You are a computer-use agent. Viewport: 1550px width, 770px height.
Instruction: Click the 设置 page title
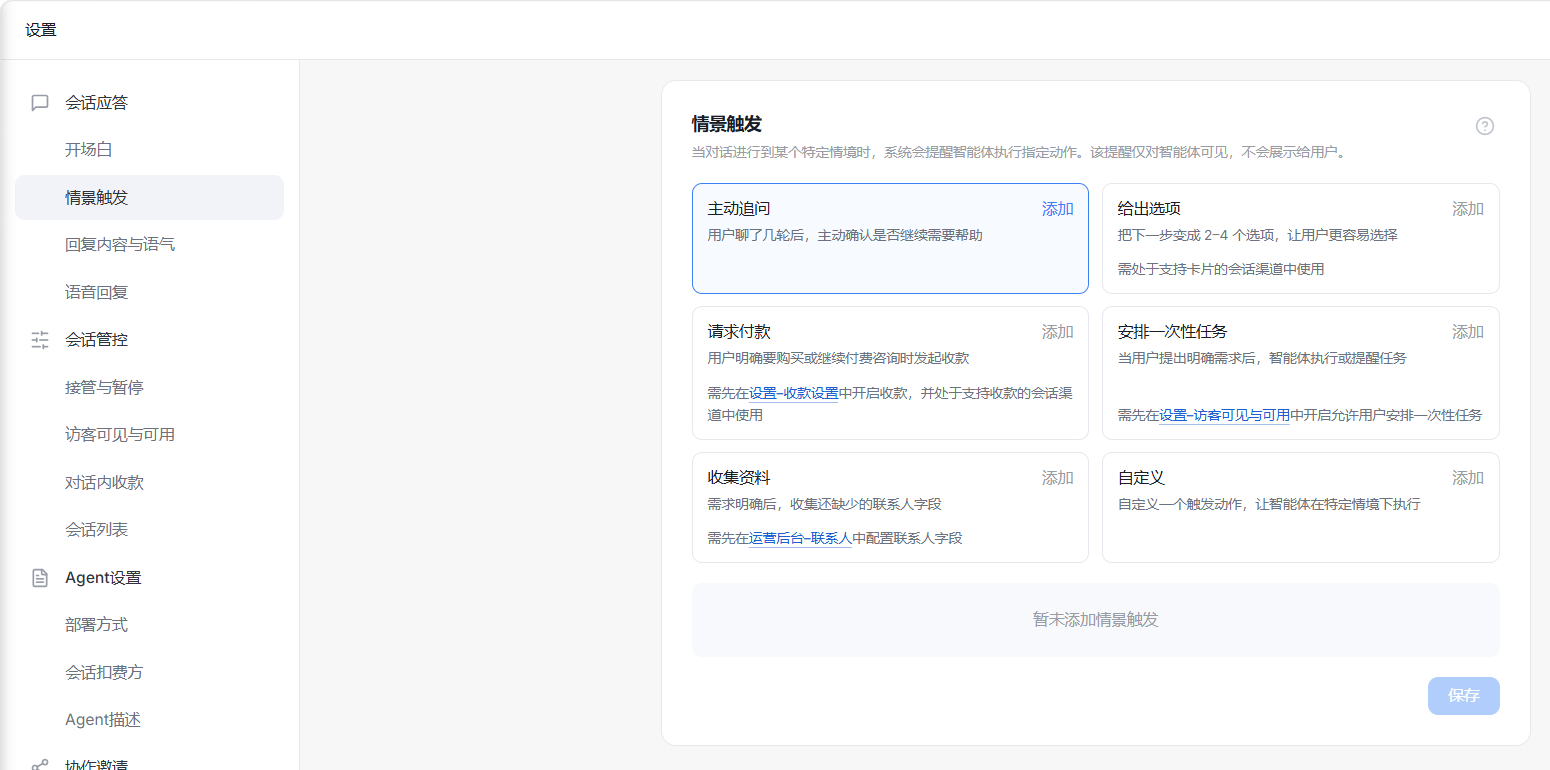(41, 30)
